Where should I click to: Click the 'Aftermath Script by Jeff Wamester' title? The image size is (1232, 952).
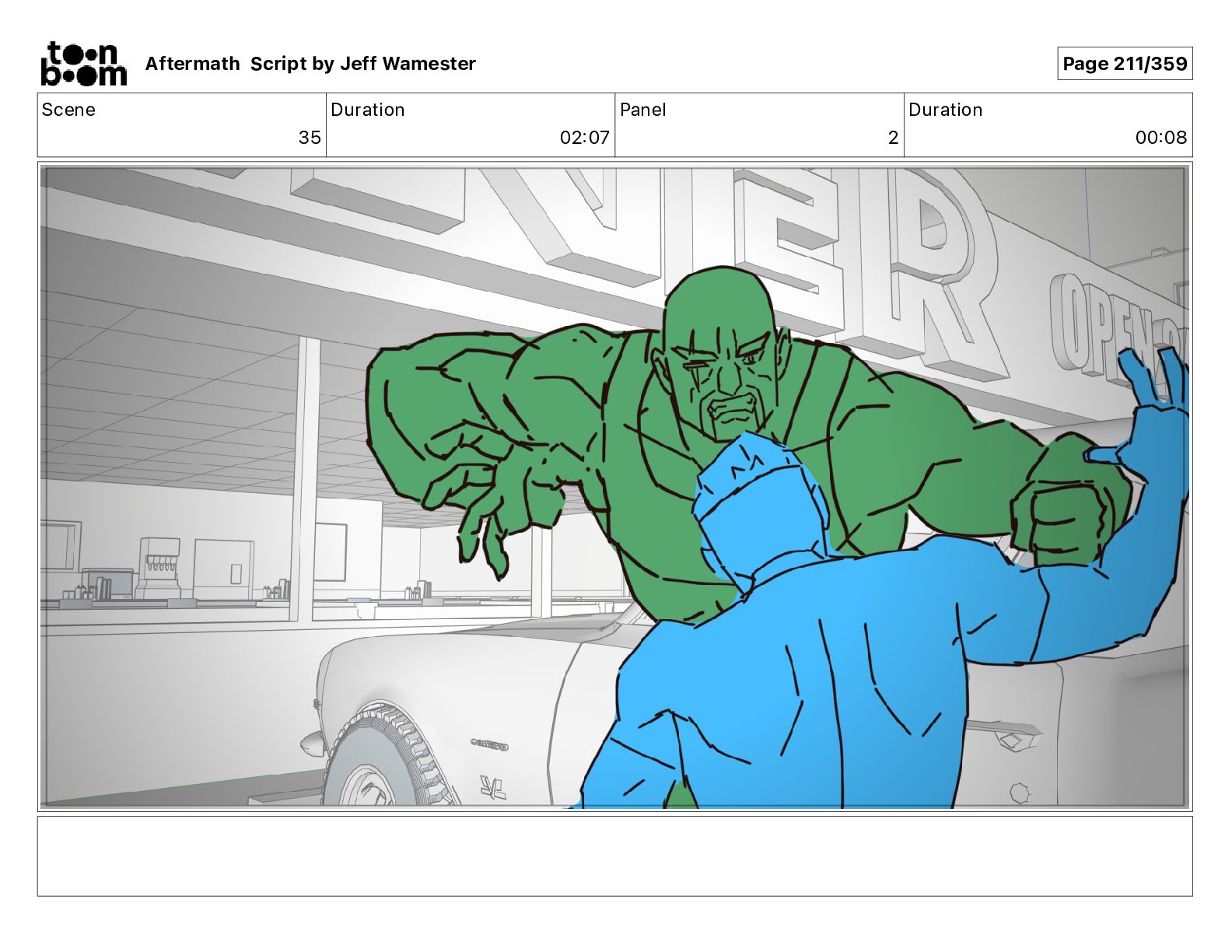coord(310,64)
